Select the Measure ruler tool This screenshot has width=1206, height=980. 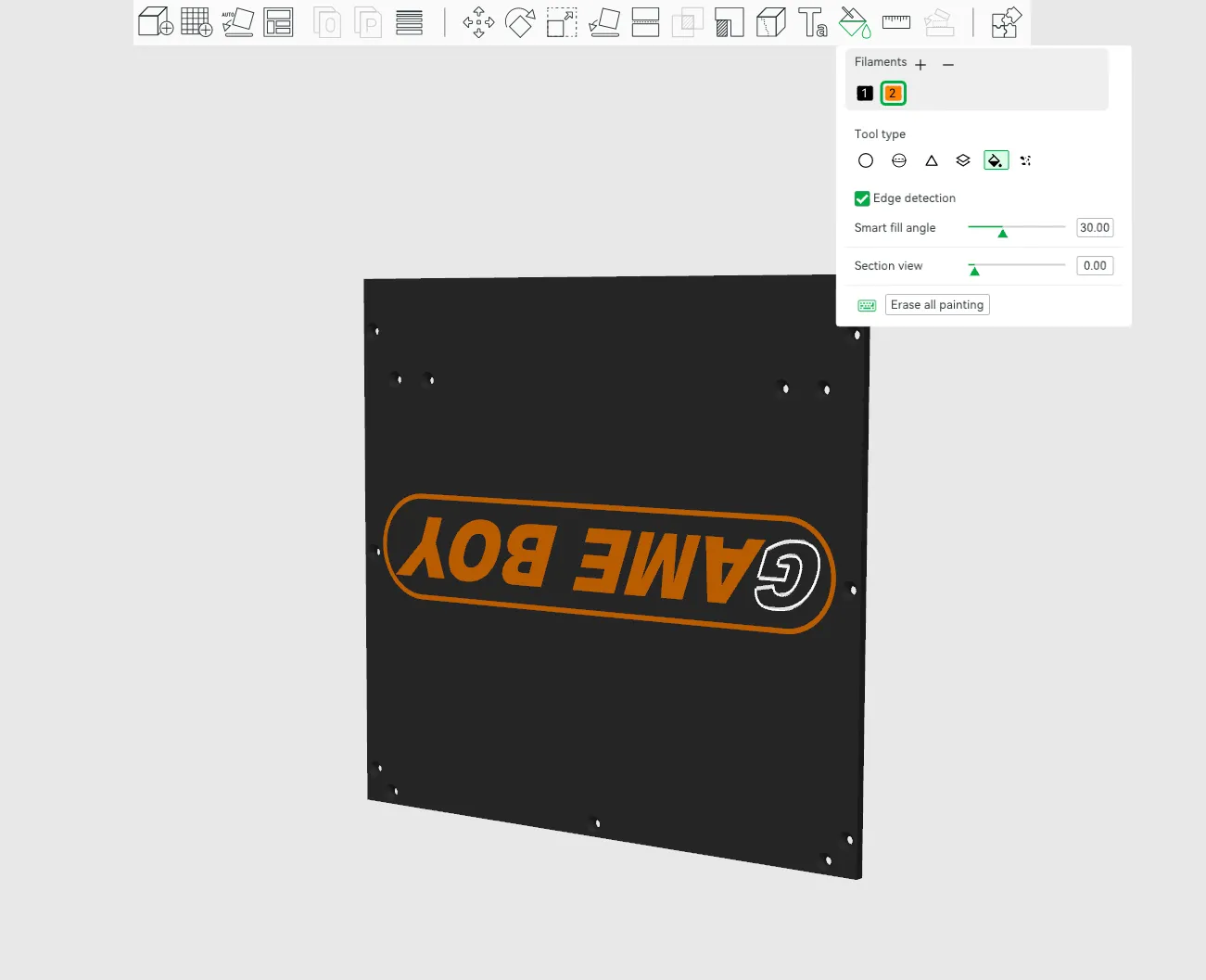click(896, 21)
